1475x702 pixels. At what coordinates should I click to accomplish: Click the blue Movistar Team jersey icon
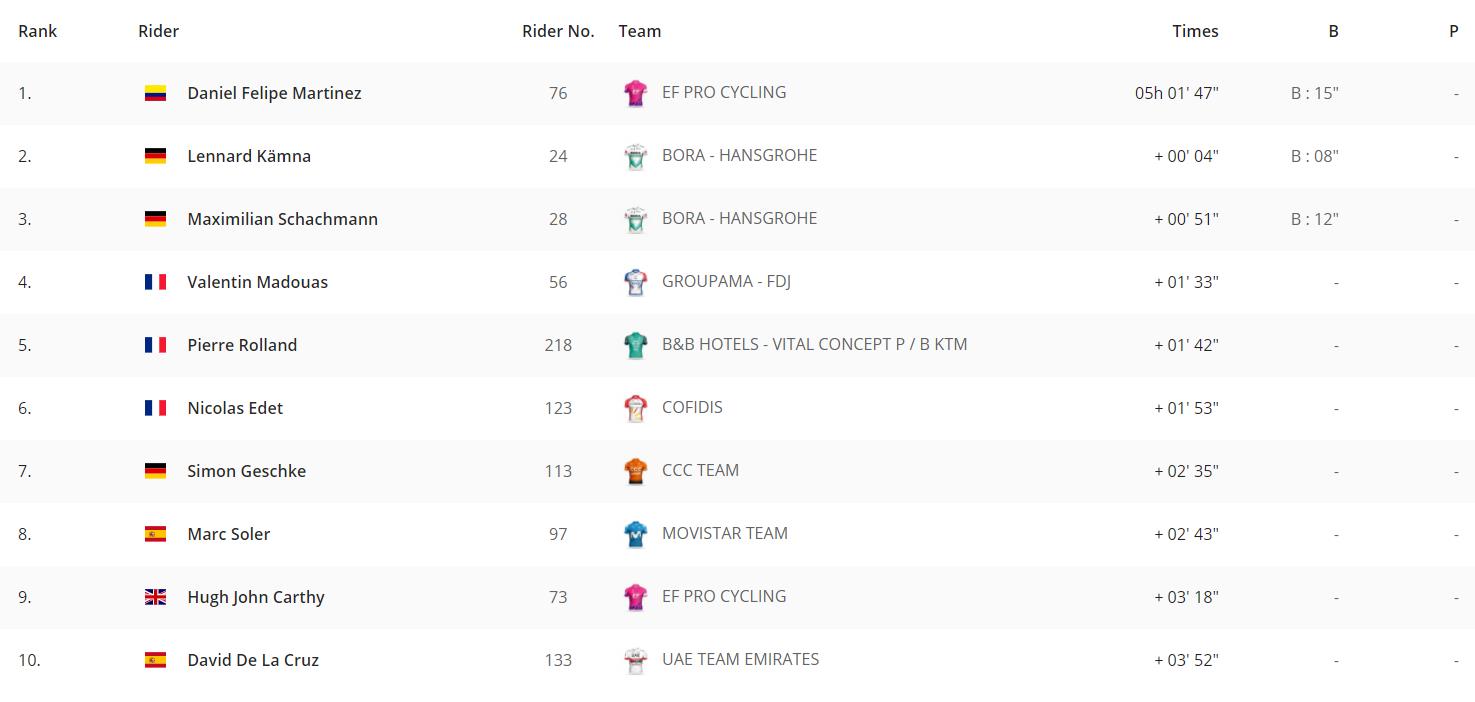[x=635, y=534]
